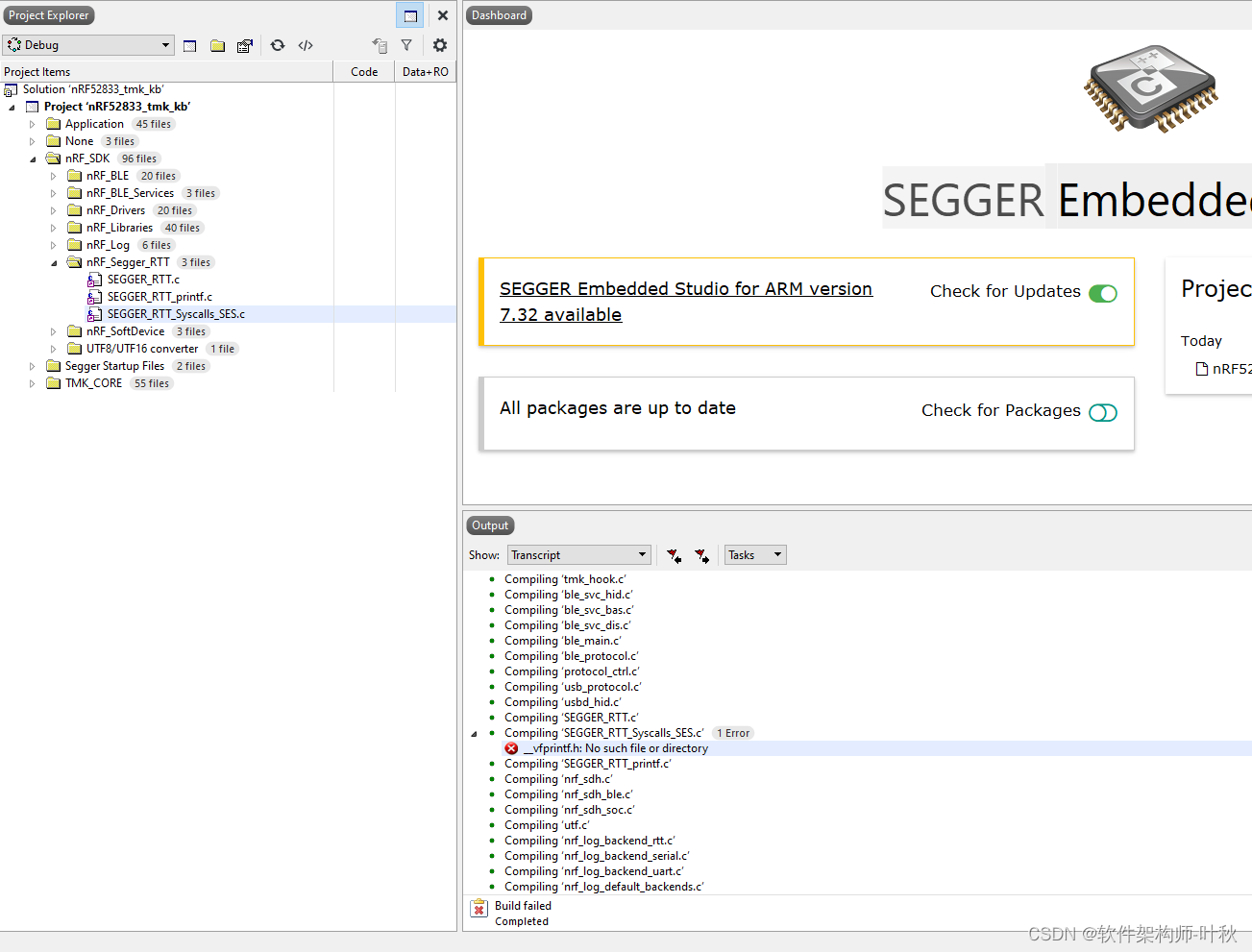1252x952 pixels.
Task: Expand the None folder arrow
Action: pyautogui.click(x=33, y=141)
